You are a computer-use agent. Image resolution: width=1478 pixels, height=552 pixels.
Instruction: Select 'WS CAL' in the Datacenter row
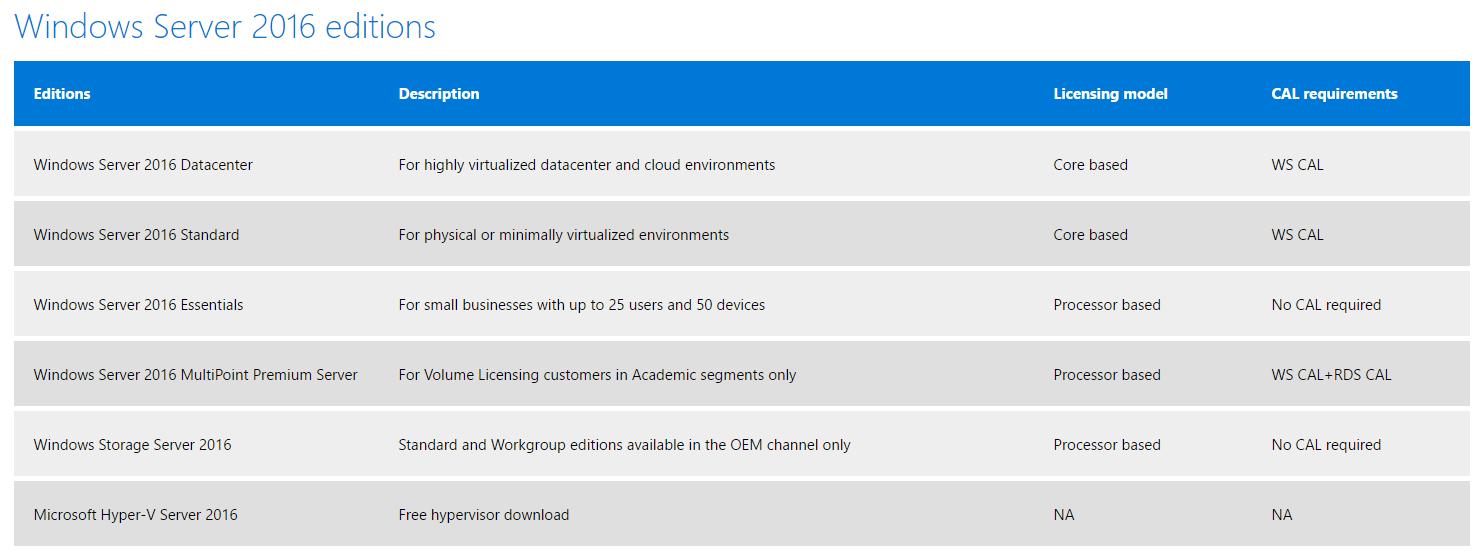(x=1297, y=165)
